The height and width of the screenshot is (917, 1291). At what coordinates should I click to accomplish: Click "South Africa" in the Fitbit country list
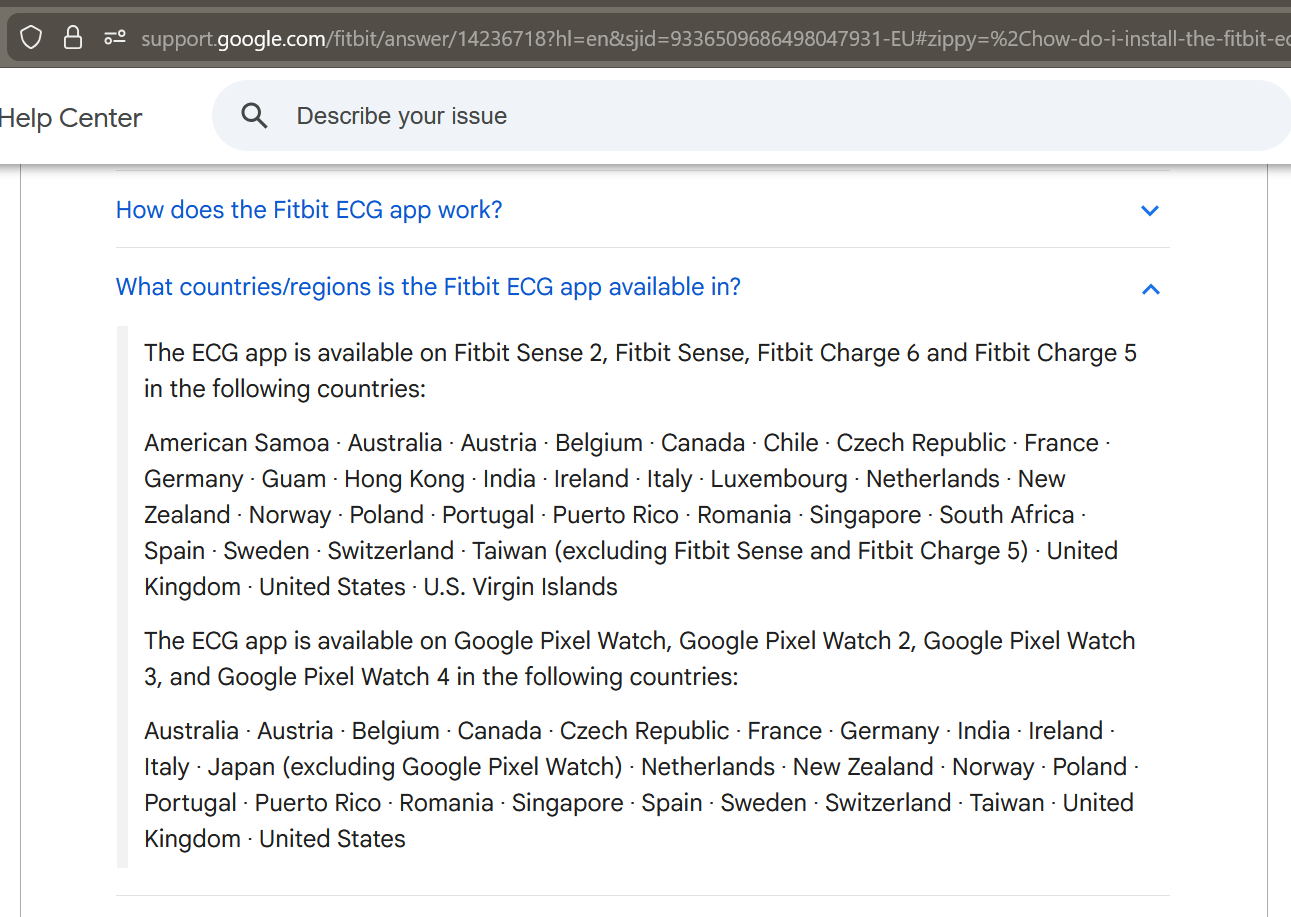click(1006, 515)
